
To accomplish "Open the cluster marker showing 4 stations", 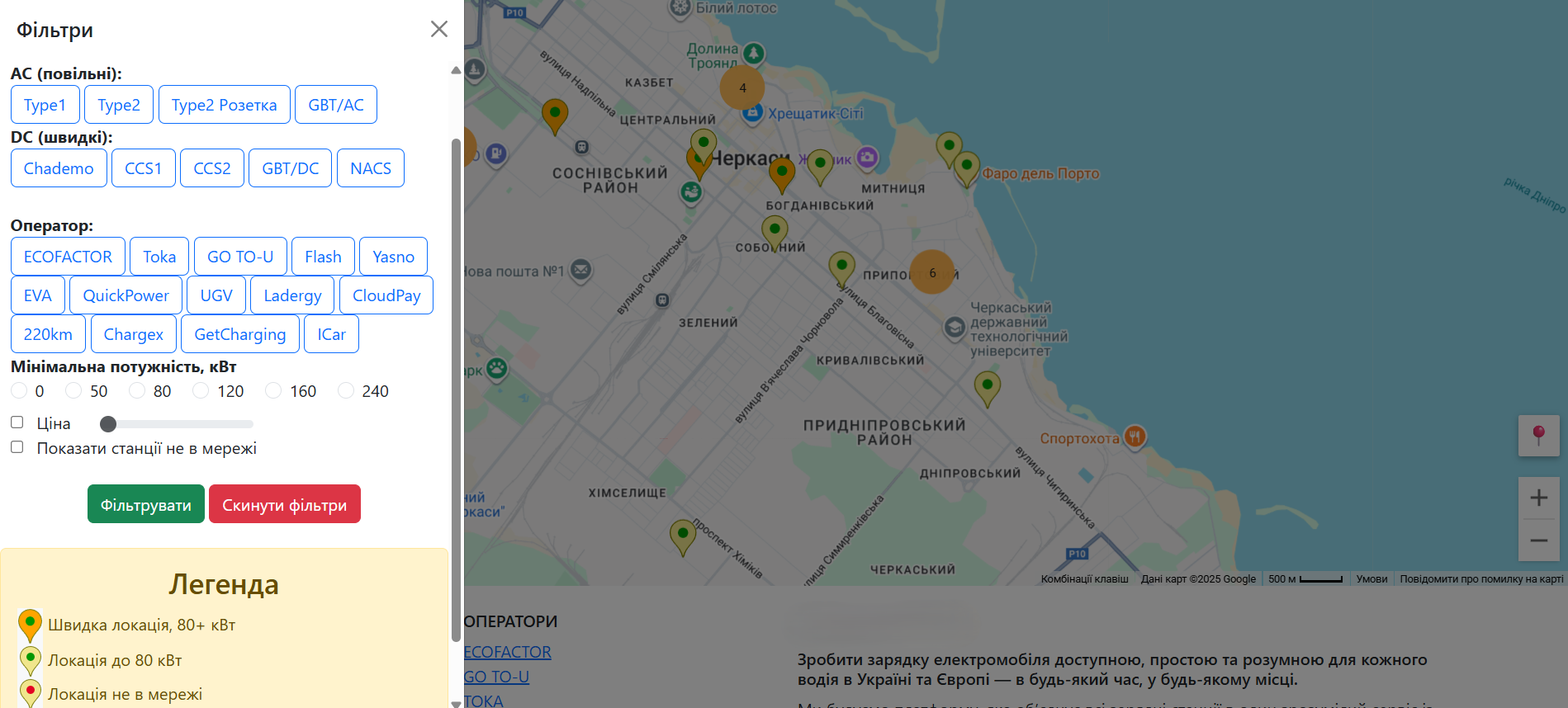I will (x=742, y=87).
